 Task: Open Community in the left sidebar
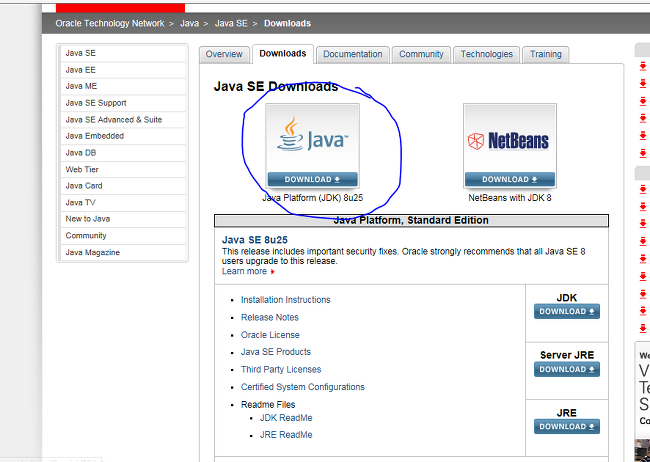coord(123,236)
